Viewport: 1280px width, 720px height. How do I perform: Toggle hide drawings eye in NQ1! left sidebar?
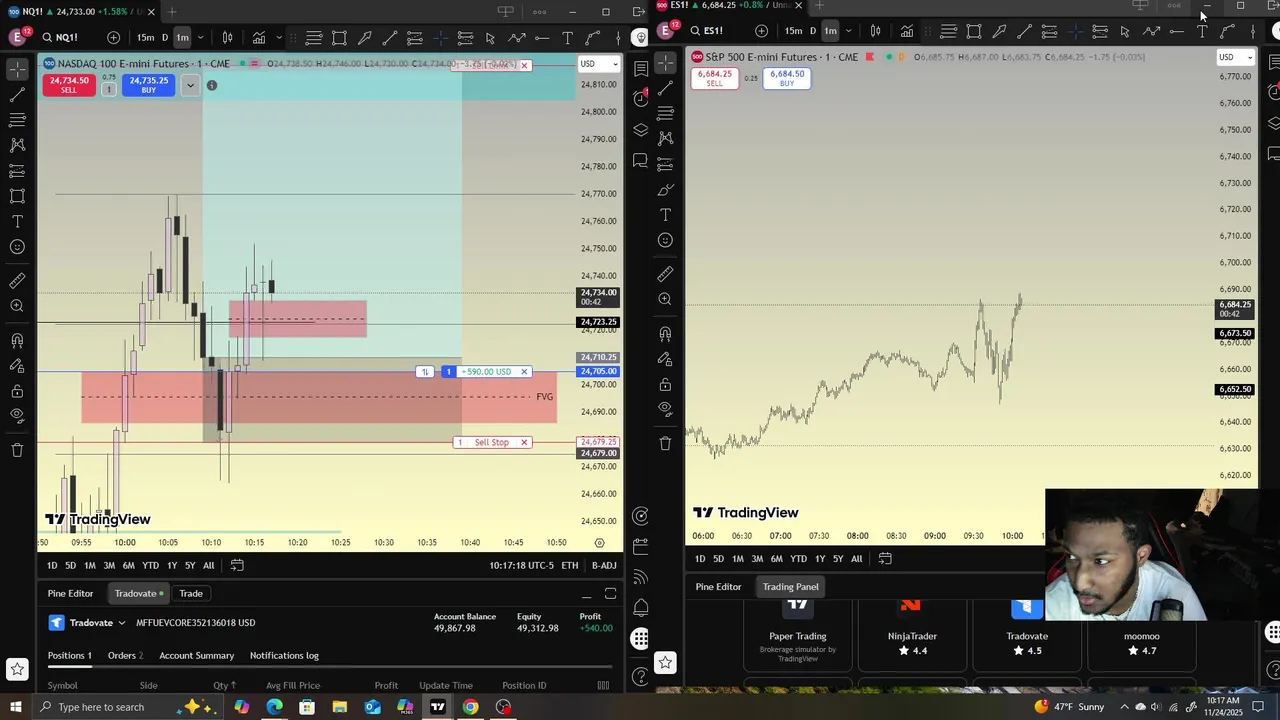[x=17, y=416]
